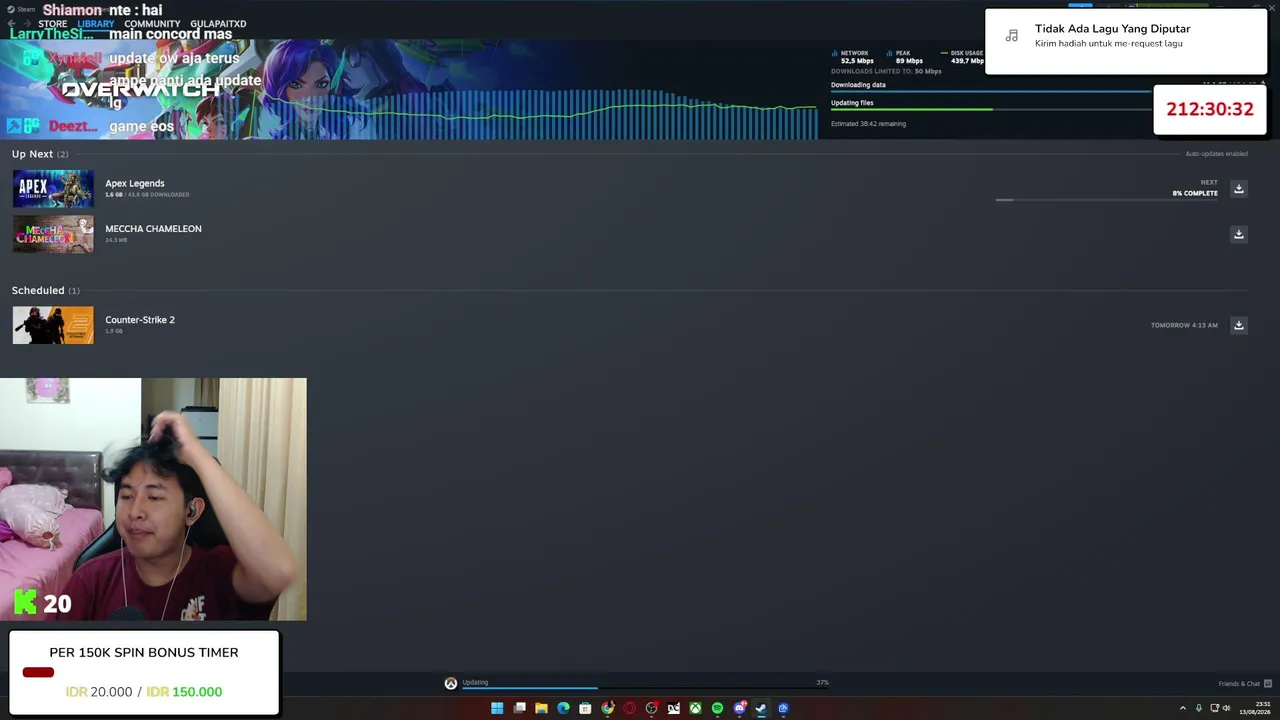Screen dimensions: 1280x720
Task: Select the Apex Legends thumbnail
Action: [x=53, y=189]
